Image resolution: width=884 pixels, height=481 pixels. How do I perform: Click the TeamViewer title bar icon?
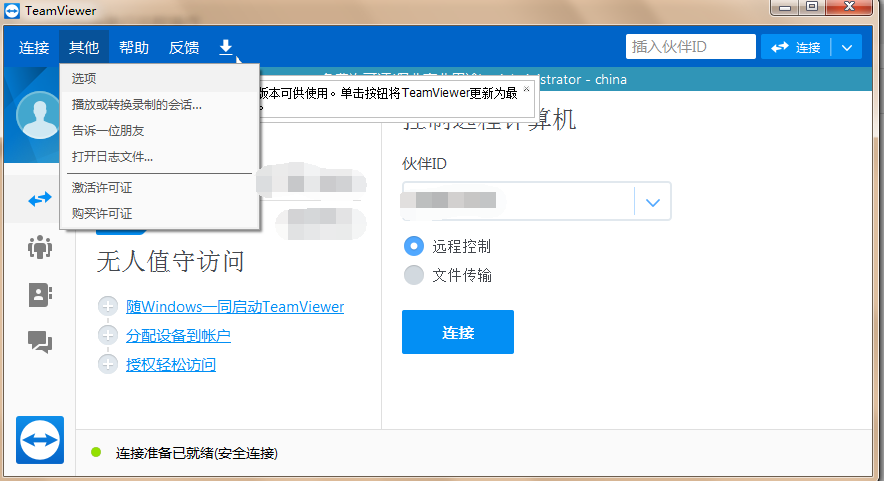click(12, 10)
